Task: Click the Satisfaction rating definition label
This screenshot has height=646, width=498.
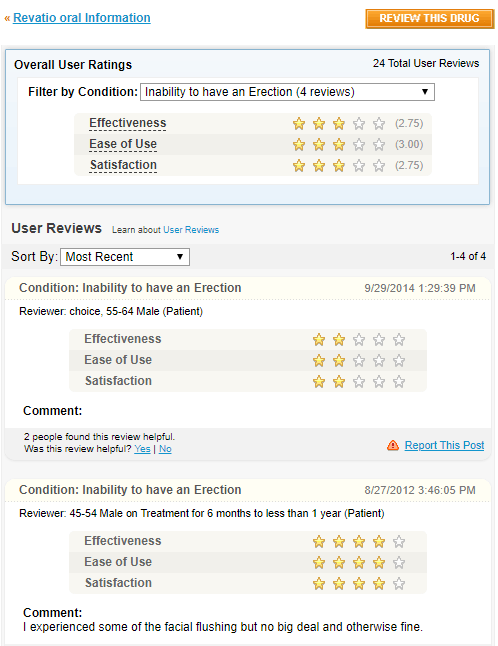Action: [x=123, y=165]
